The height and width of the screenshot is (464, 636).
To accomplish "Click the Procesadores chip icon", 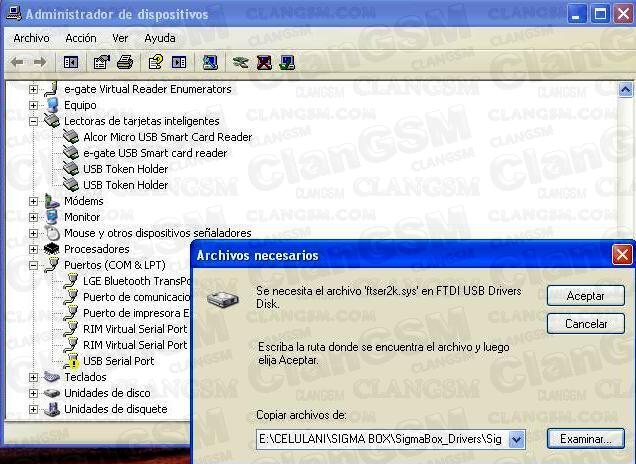I will [x=52, y=249].
